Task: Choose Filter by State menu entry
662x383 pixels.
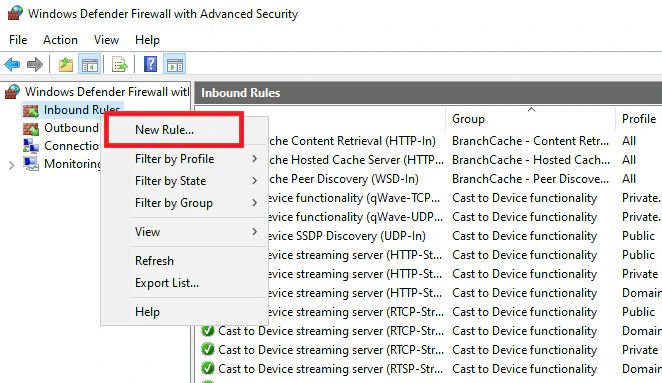Action: [x=184, y=181]
